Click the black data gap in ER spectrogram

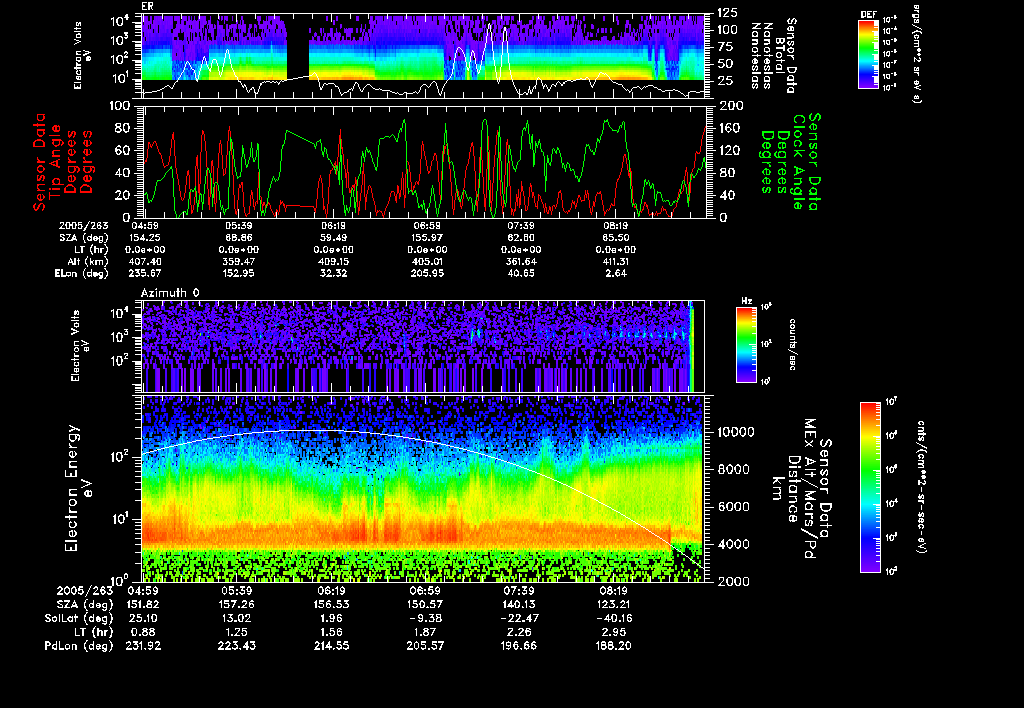(297, 46)
